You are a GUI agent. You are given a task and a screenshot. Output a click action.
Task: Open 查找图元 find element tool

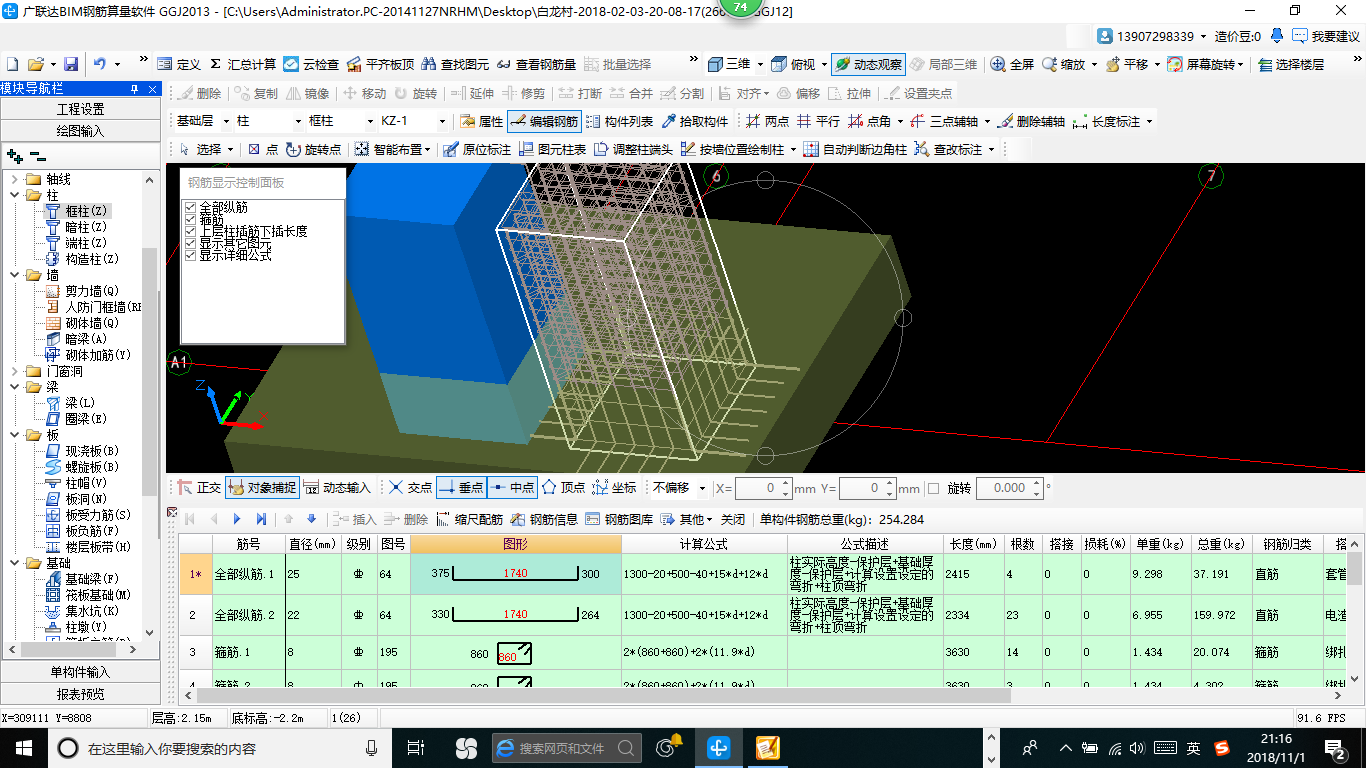coord(455,64)
